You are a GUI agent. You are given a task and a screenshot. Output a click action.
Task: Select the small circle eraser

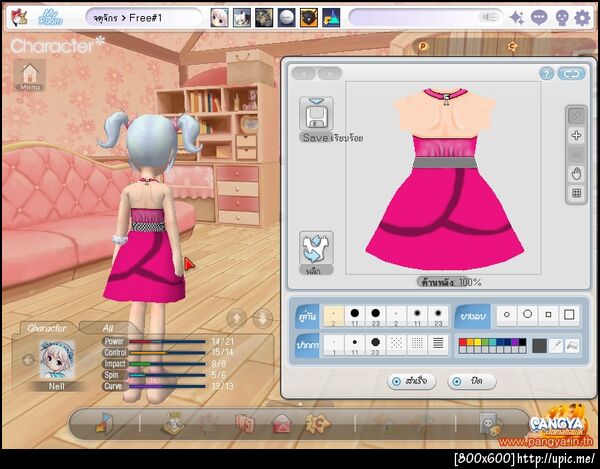click(507, 315)
